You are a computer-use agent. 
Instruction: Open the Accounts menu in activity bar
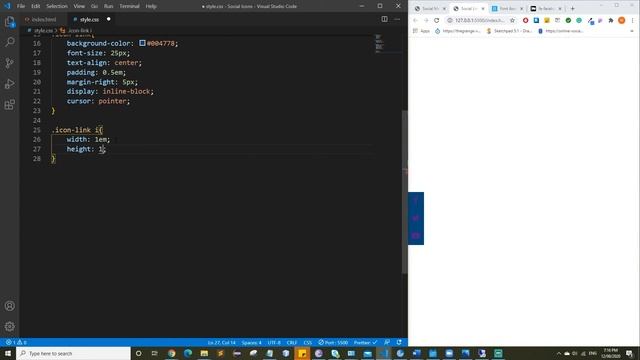(x=10, y=306)
